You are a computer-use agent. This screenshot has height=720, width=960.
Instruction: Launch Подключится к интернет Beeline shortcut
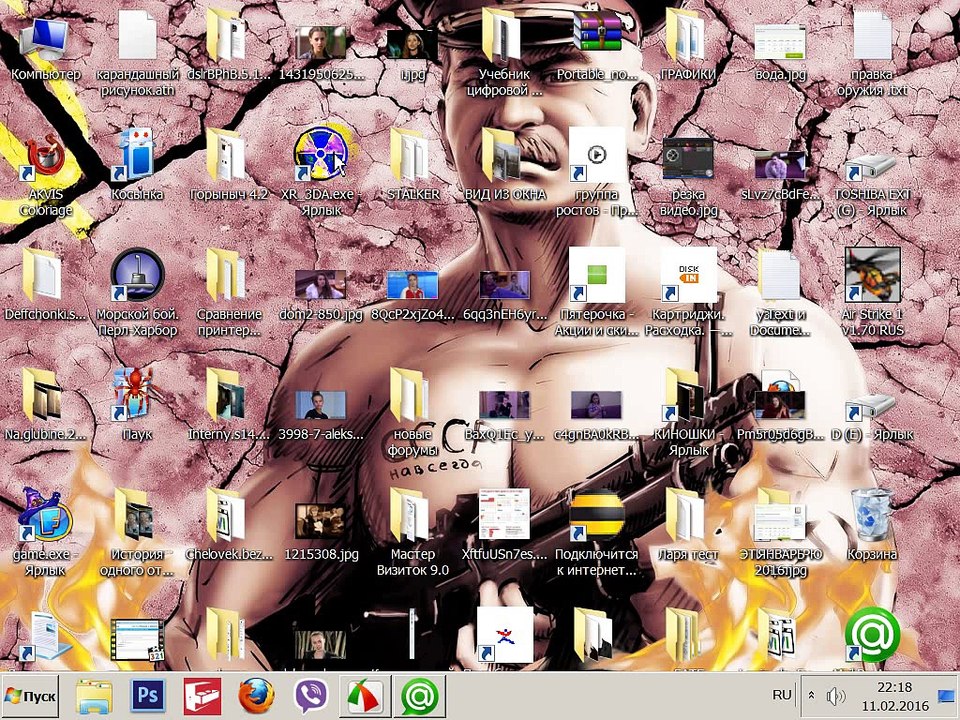point(597,516)
